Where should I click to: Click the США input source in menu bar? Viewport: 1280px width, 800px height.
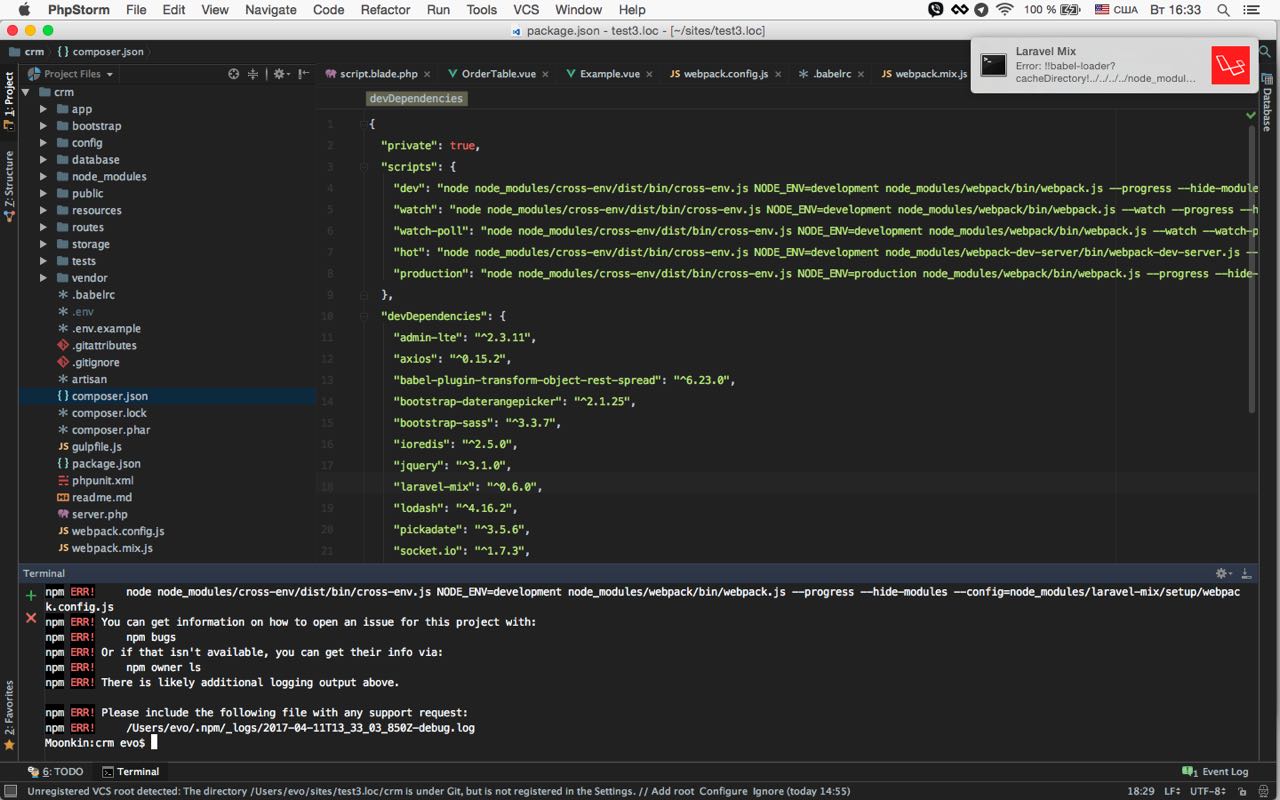(1116, 9)
